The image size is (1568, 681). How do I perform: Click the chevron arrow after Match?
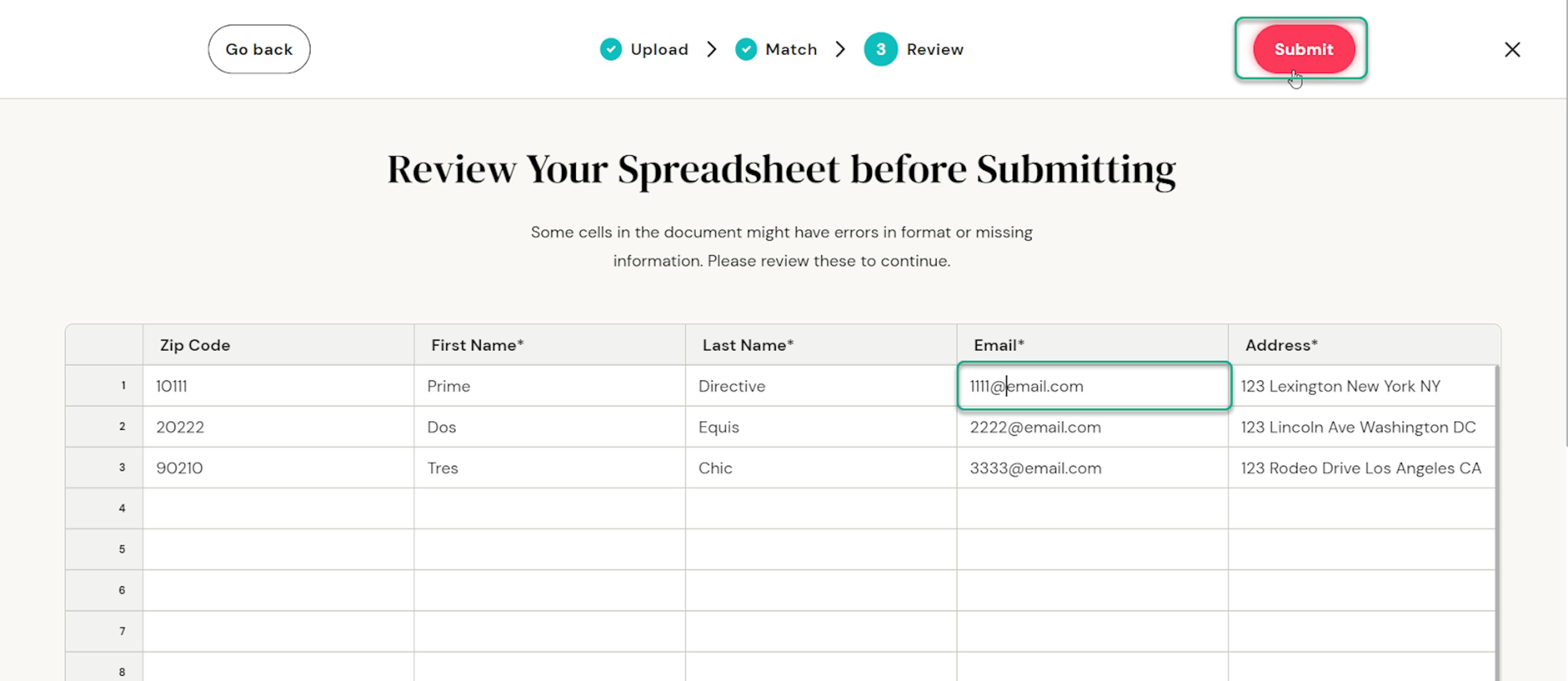coord(841,49)
